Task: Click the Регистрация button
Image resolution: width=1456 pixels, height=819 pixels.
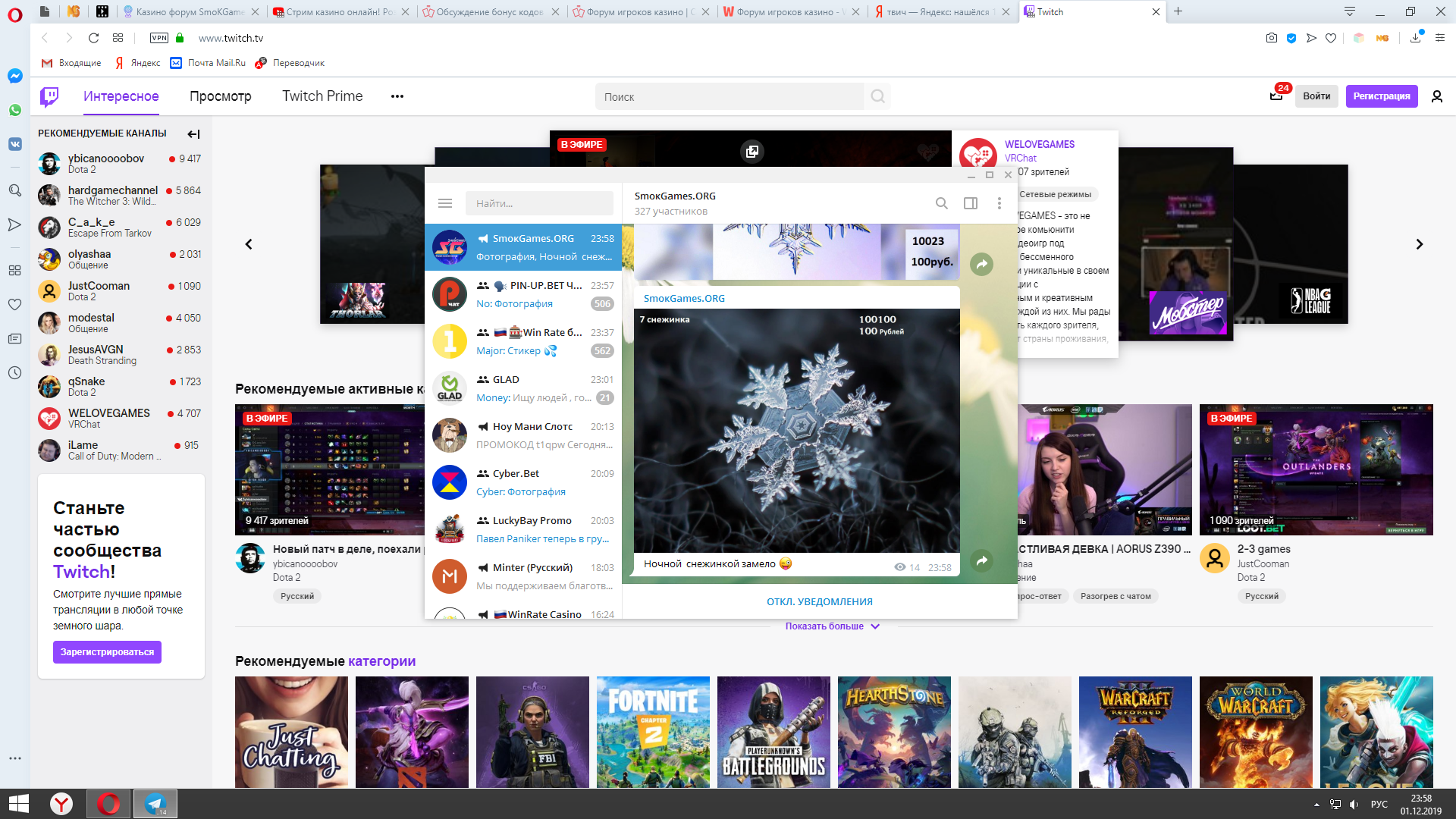Action: pyautogui.click(x=1381, y=96)
